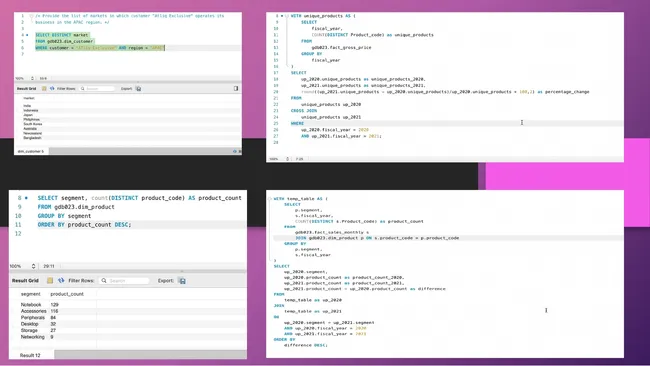Select the India row in market results
Viewport: 650px width, 366px height.
(27, 106)
